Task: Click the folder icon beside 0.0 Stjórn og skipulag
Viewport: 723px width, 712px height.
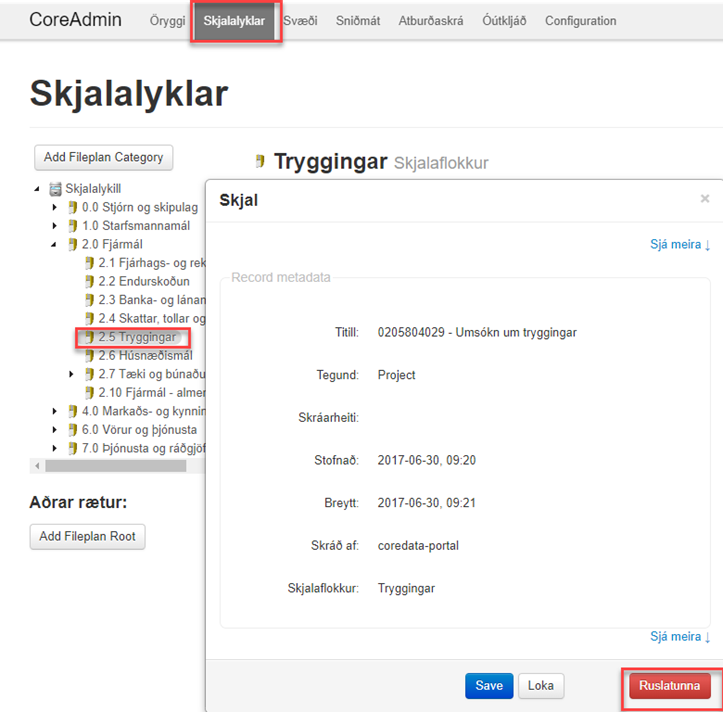Action: [x=73, y=207]
